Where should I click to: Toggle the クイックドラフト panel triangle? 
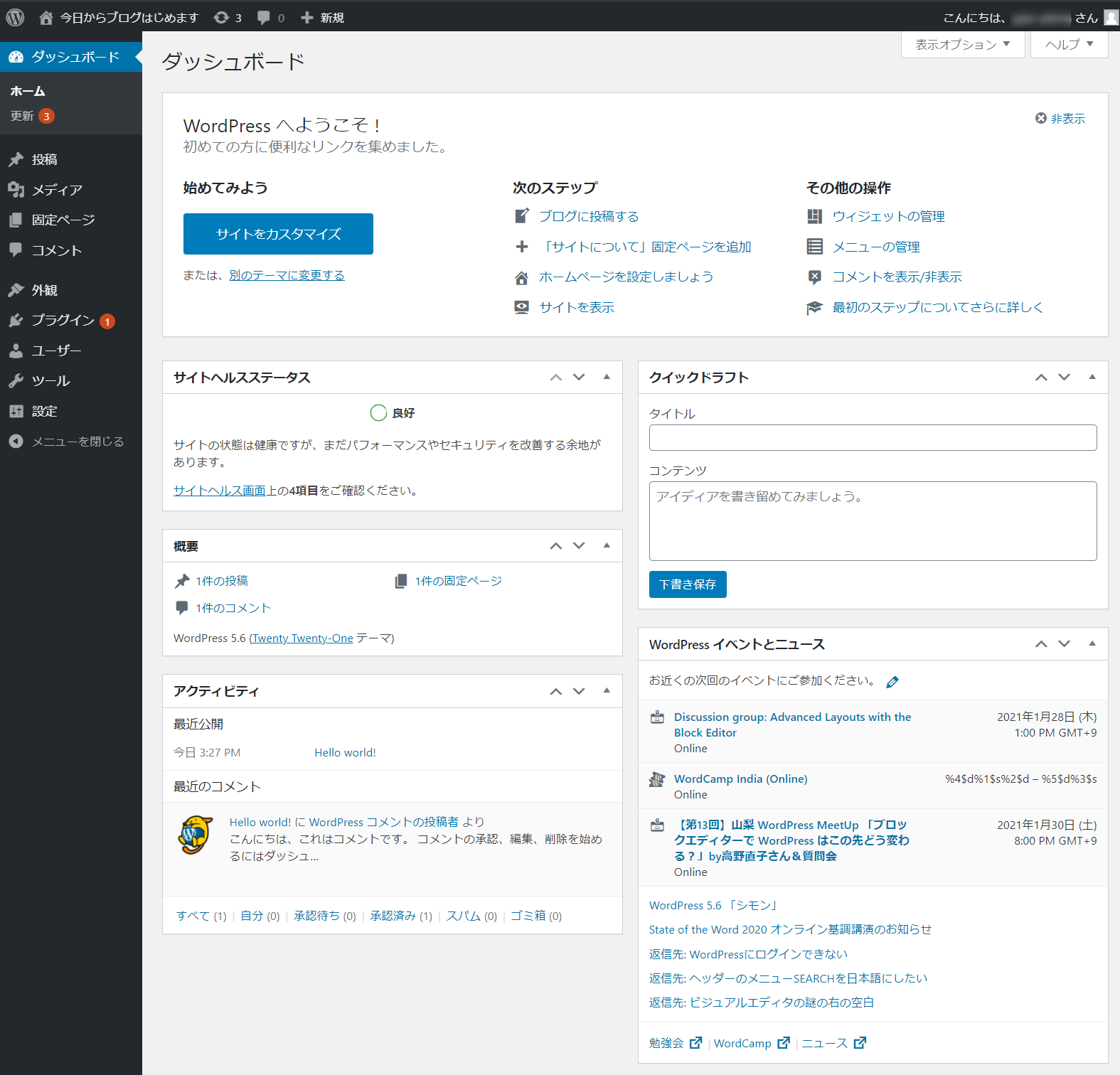pos(1092,377)
